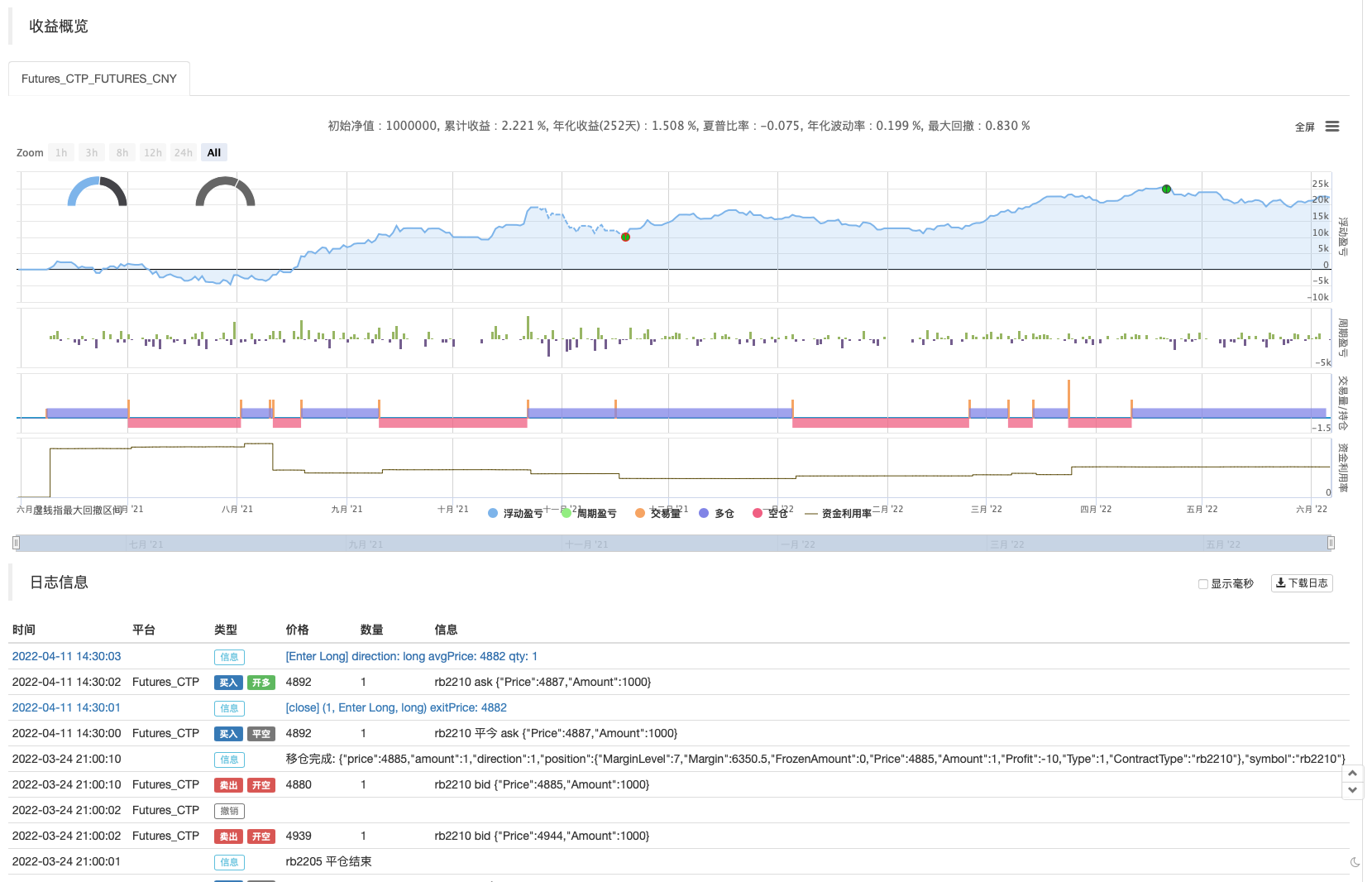Click the 时间 column header
This screenshot has height=882, width=1372.
[24, 630]
